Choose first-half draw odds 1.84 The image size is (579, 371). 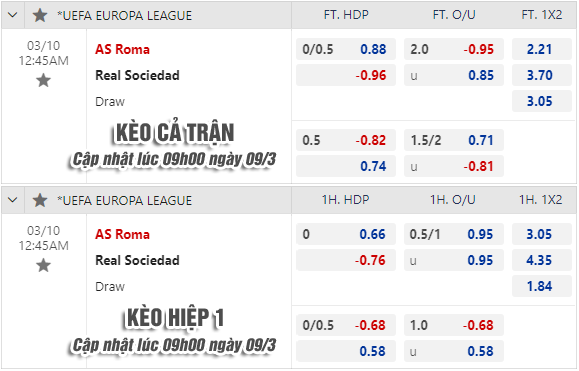(542, 286)
